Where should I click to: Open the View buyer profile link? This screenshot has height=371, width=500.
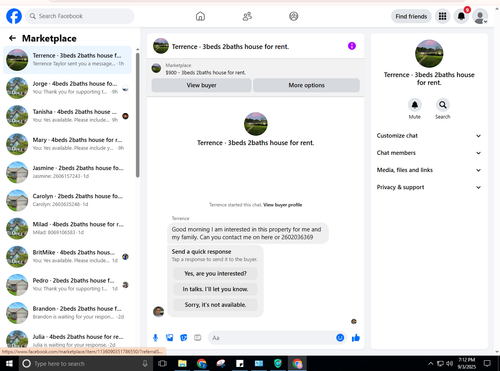pos(283,205)
